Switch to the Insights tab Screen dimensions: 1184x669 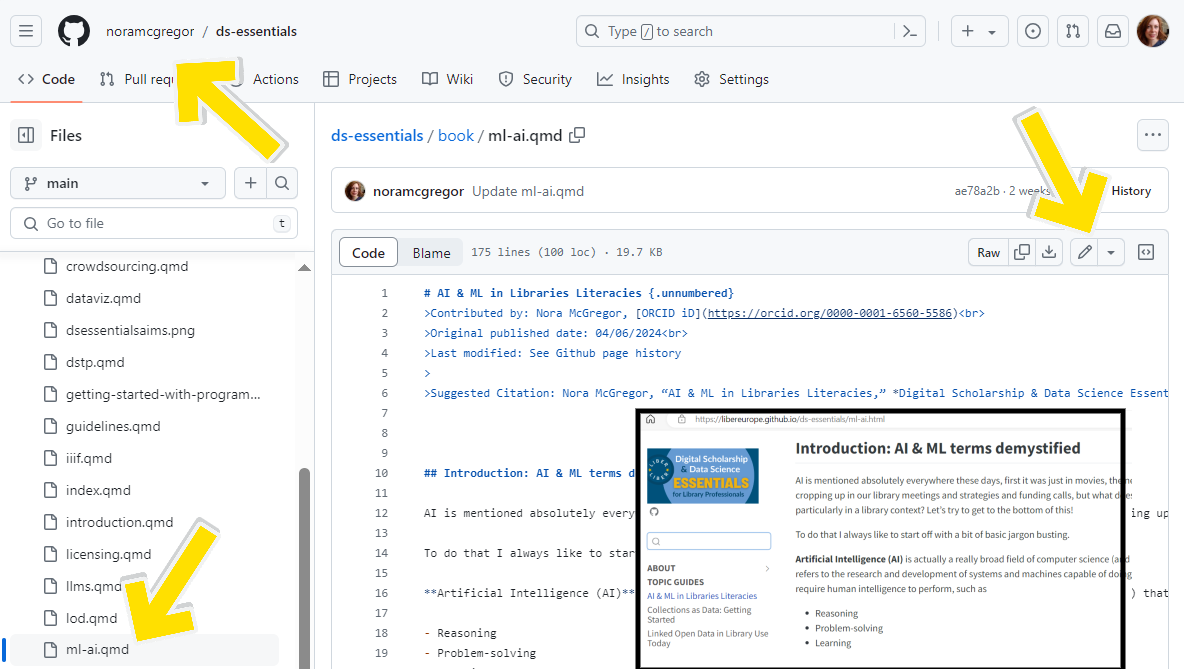pos(633,79)
